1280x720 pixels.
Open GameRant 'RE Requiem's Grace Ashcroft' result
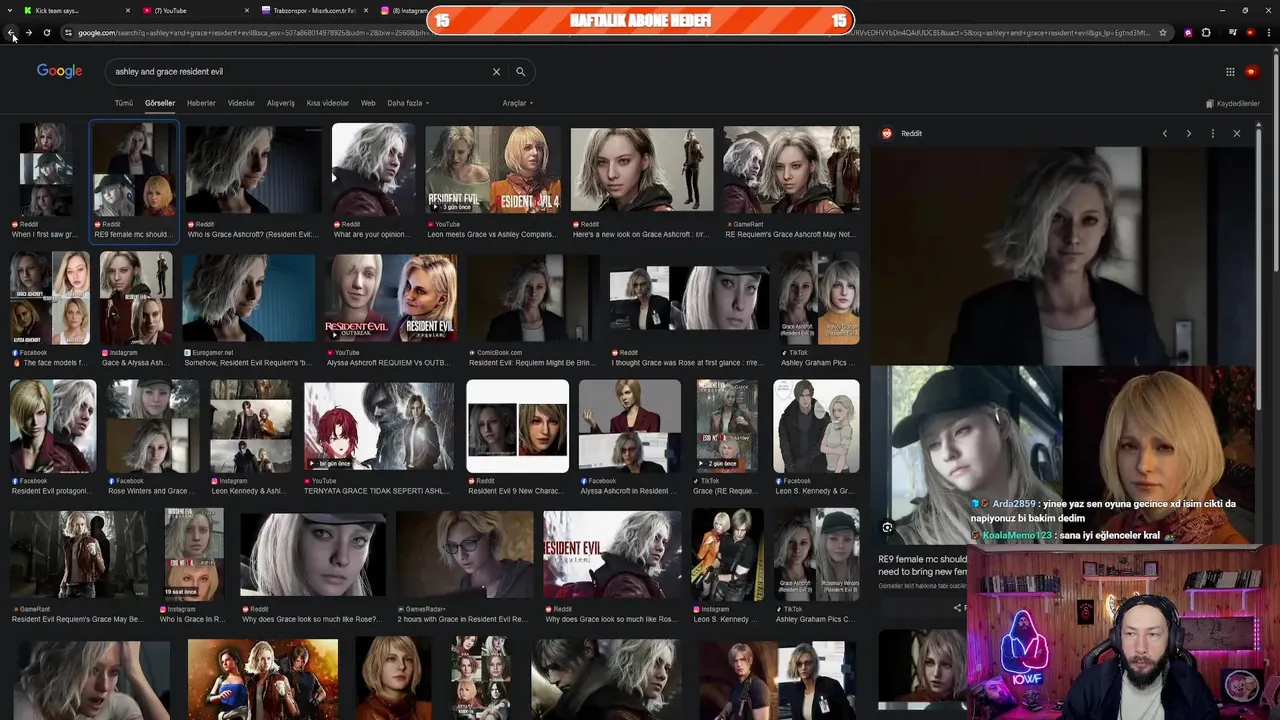[791, 182]
